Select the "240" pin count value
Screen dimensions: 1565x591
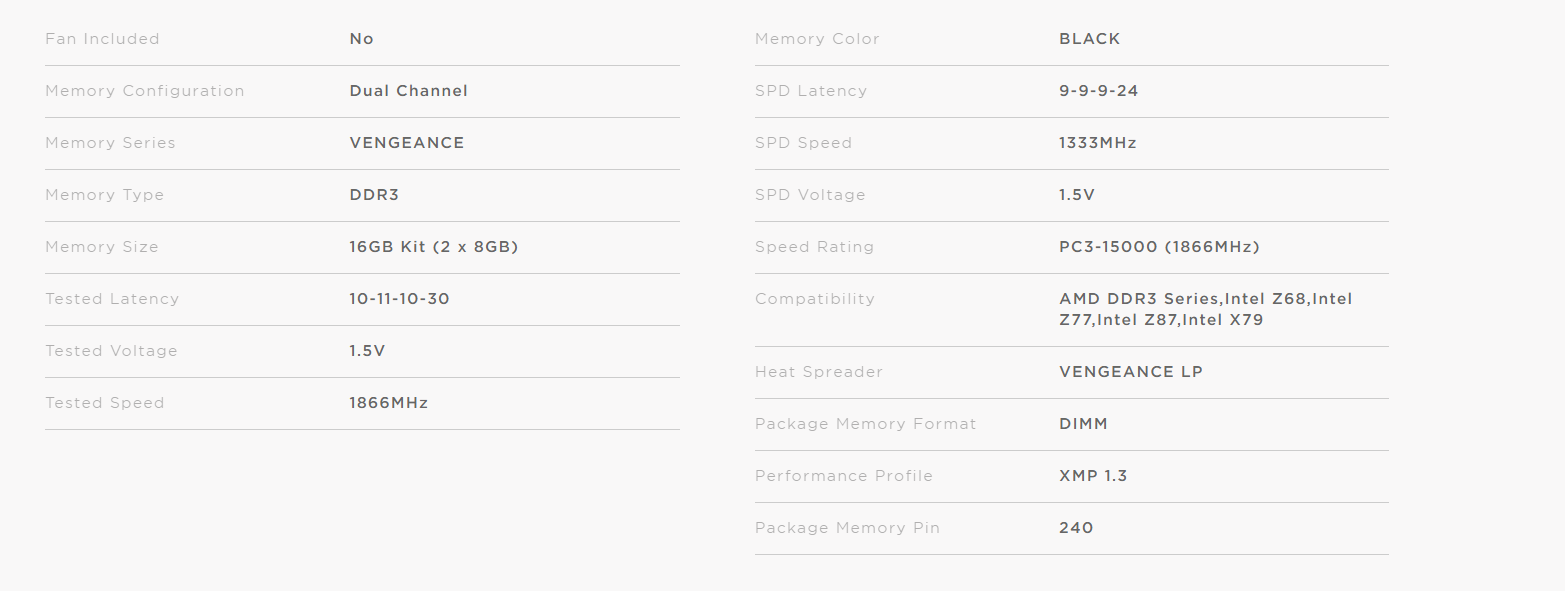click(x=1076, y=528)
